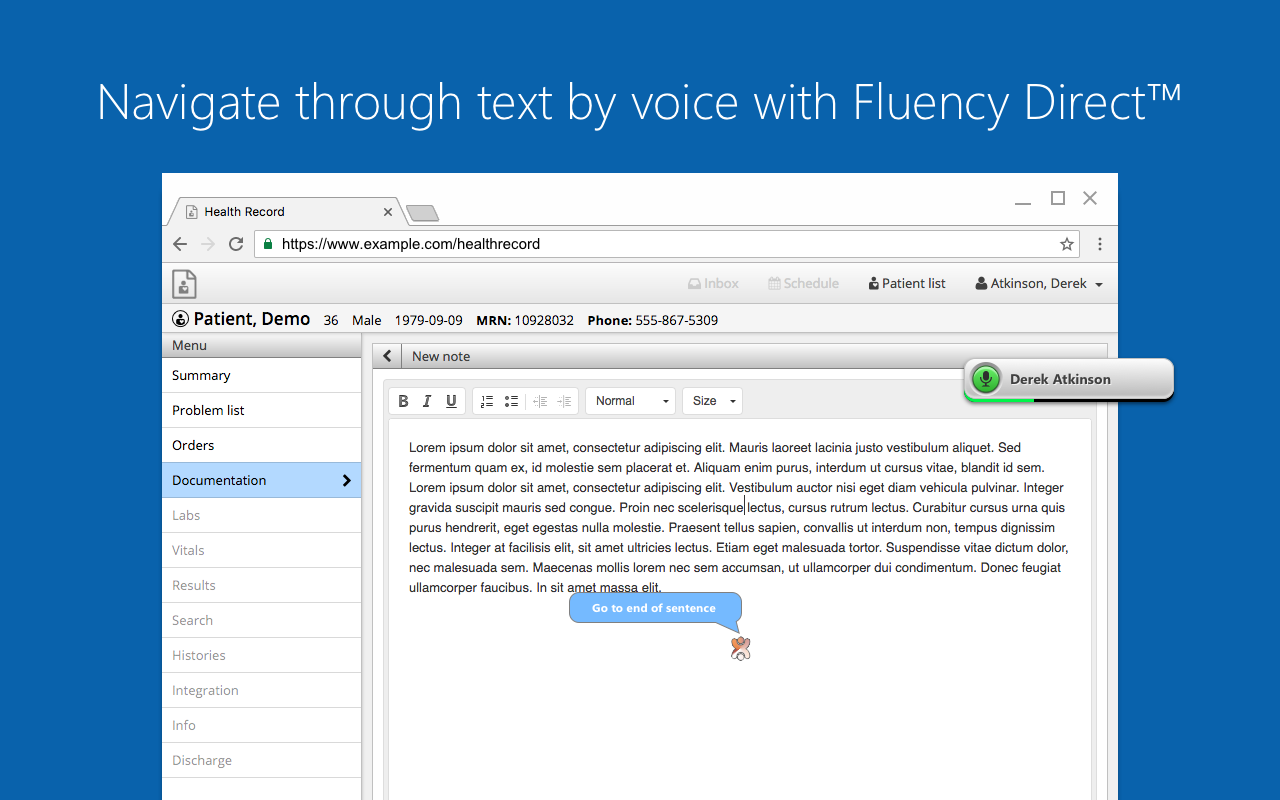Apply underline to the text
Viewport: 1280px width, 800px height.
coord(451,400)
